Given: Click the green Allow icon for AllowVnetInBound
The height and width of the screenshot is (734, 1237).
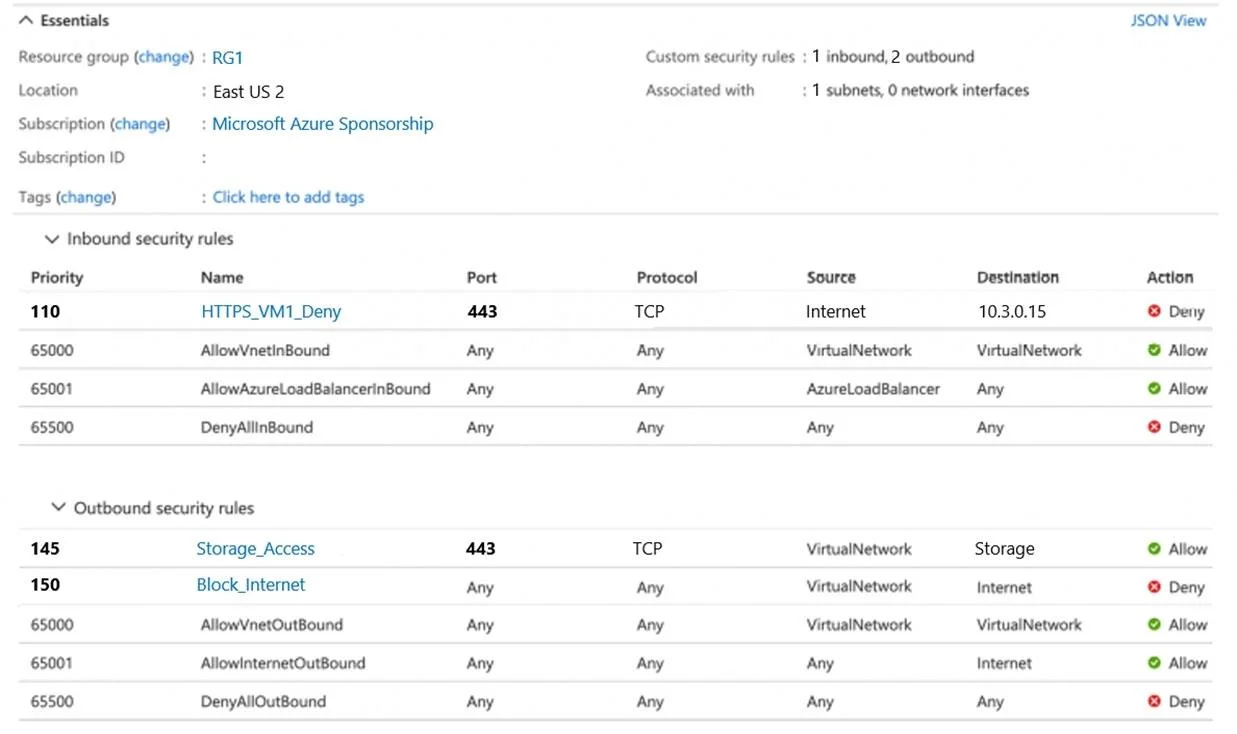Looking at the screenshot, I should click(1154, 350).
